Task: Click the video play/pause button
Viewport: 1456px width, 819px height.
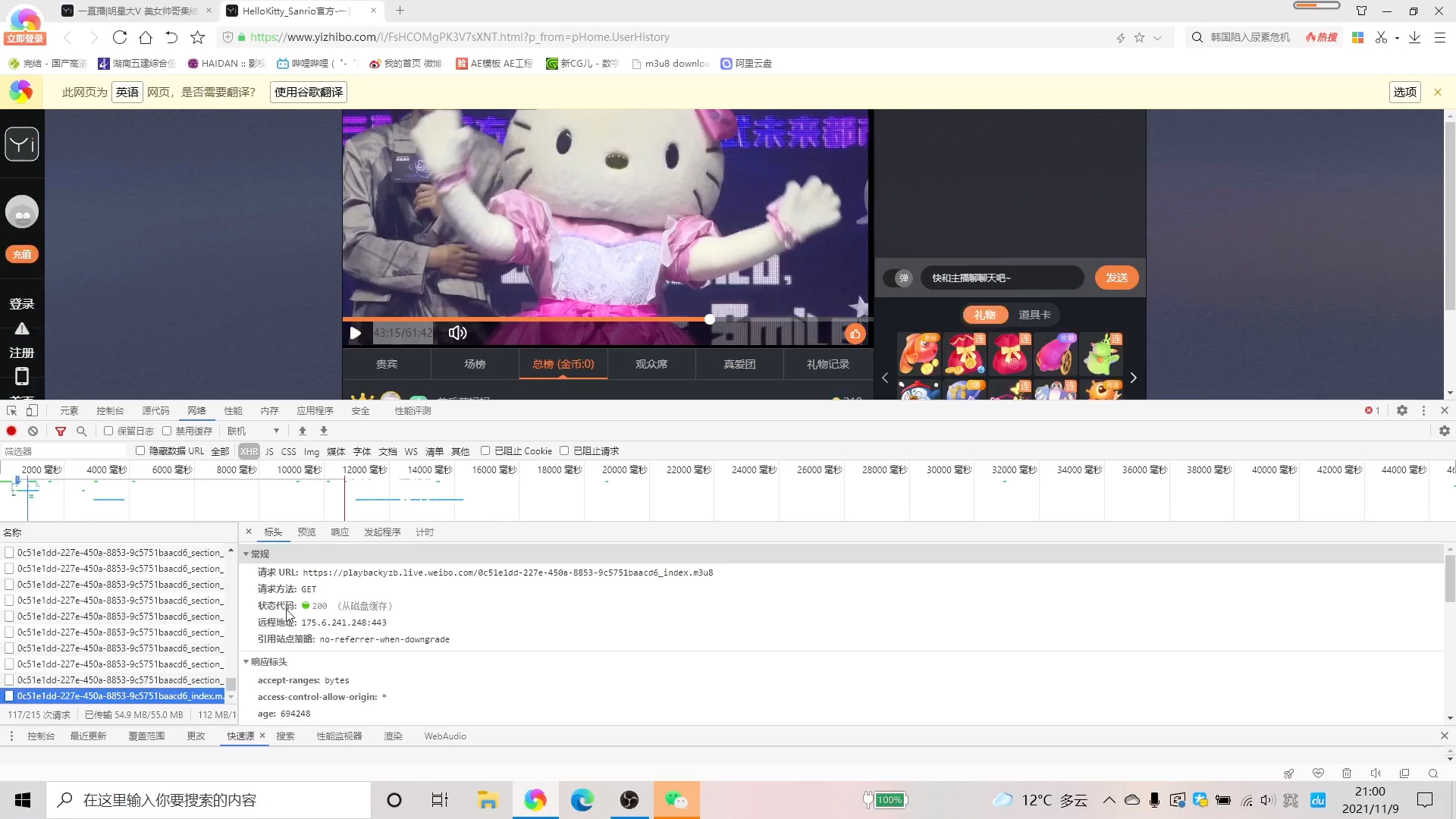Action: pyautogui.click(x=357, y=332)
